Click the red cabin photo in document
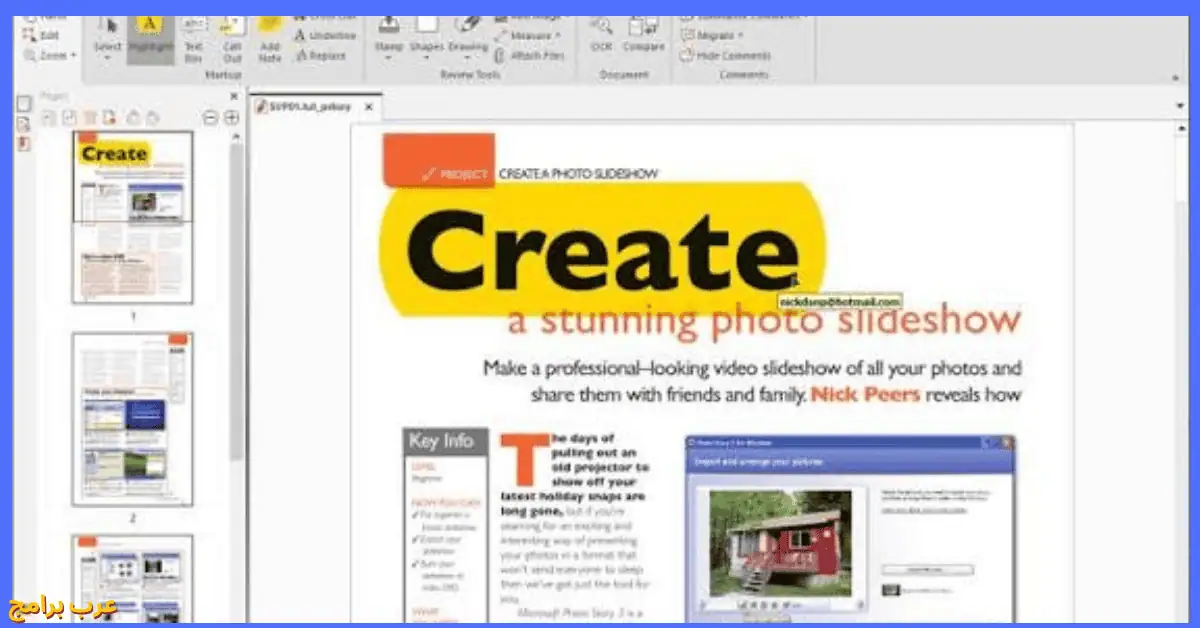1200x628 pixels. pyautogui.click(x=779, y=543)
